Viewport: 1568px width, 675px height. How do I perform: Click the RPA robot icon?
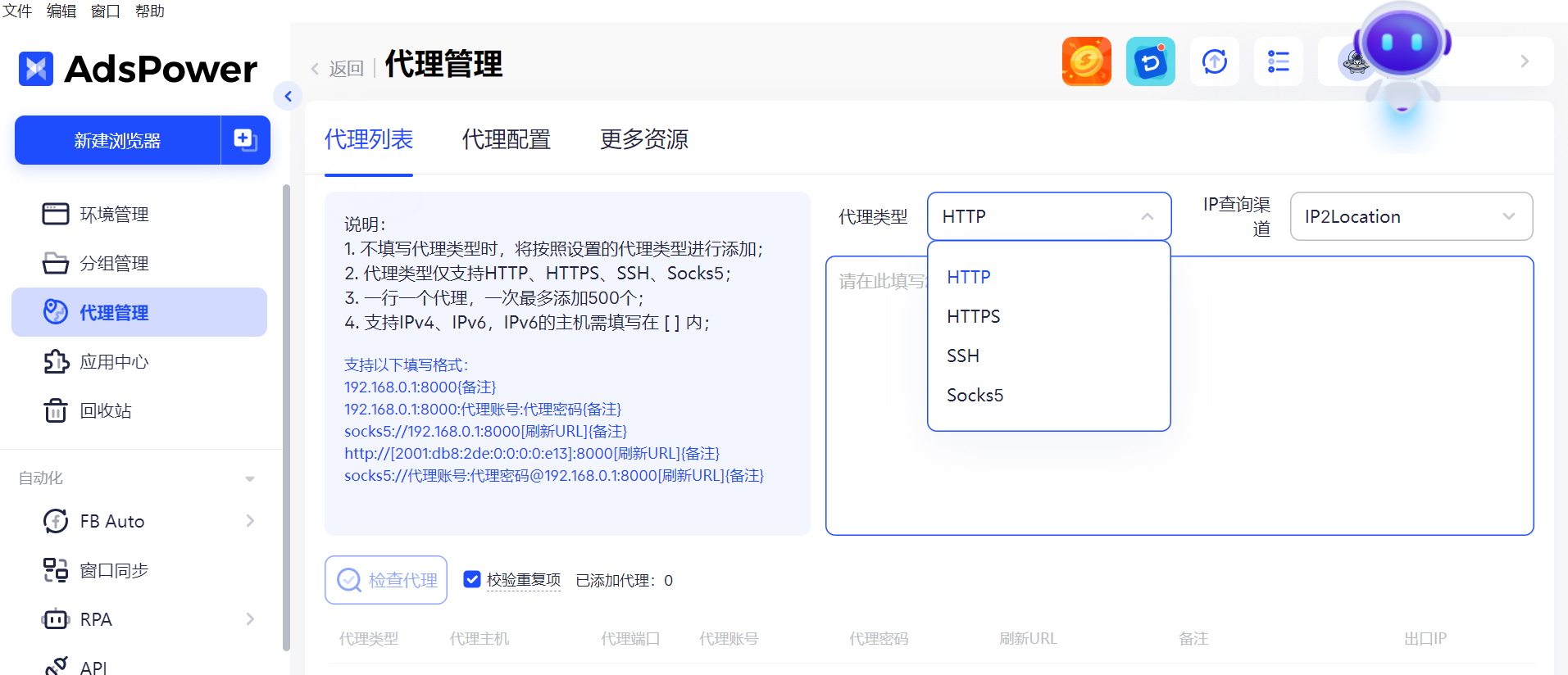tap(56, 619)
